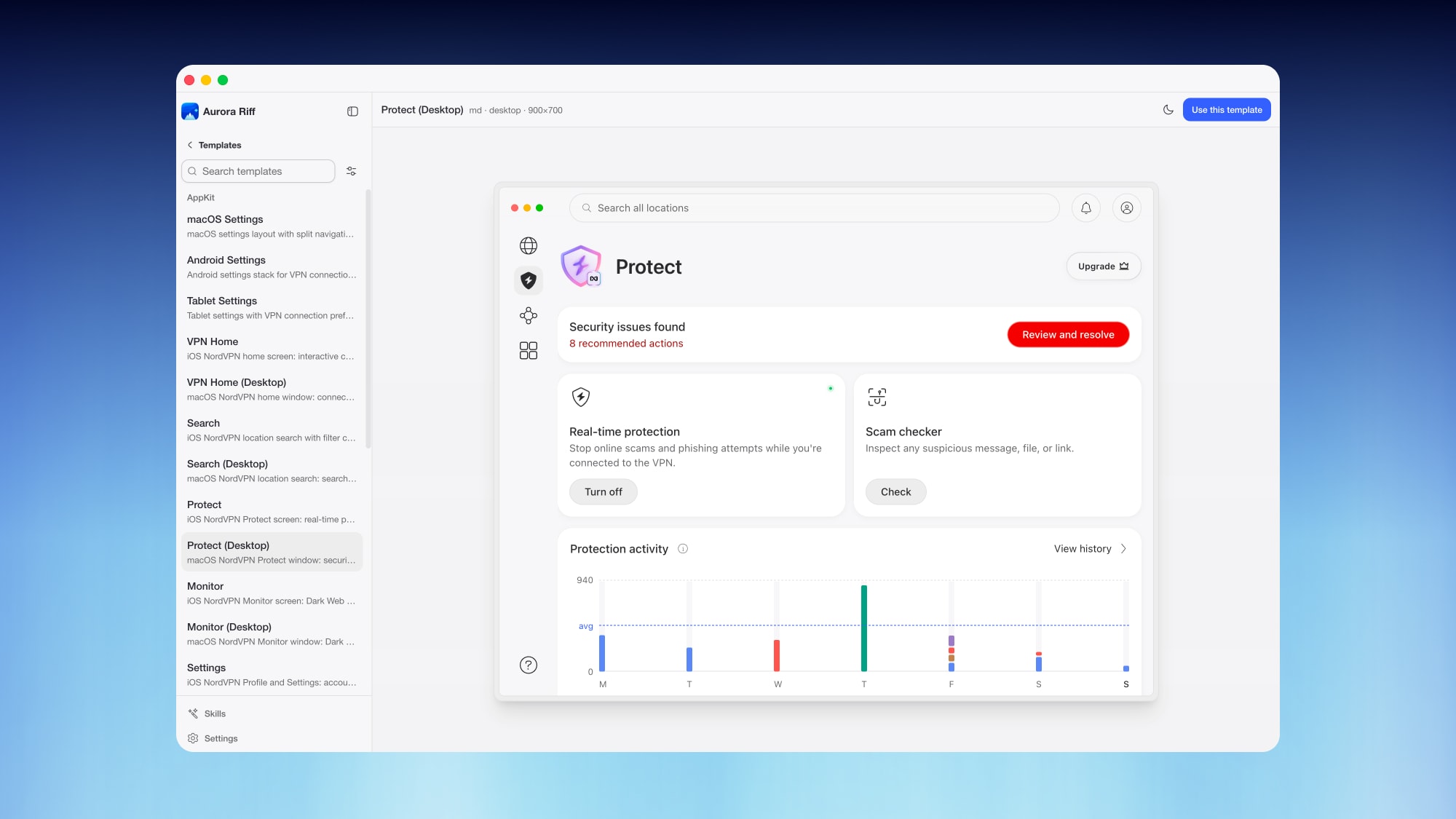The width and height of the screenshot is (1456, 819).
Task: Open the meshnet nodes icon in sidebar
Action: tap(529, 315)
